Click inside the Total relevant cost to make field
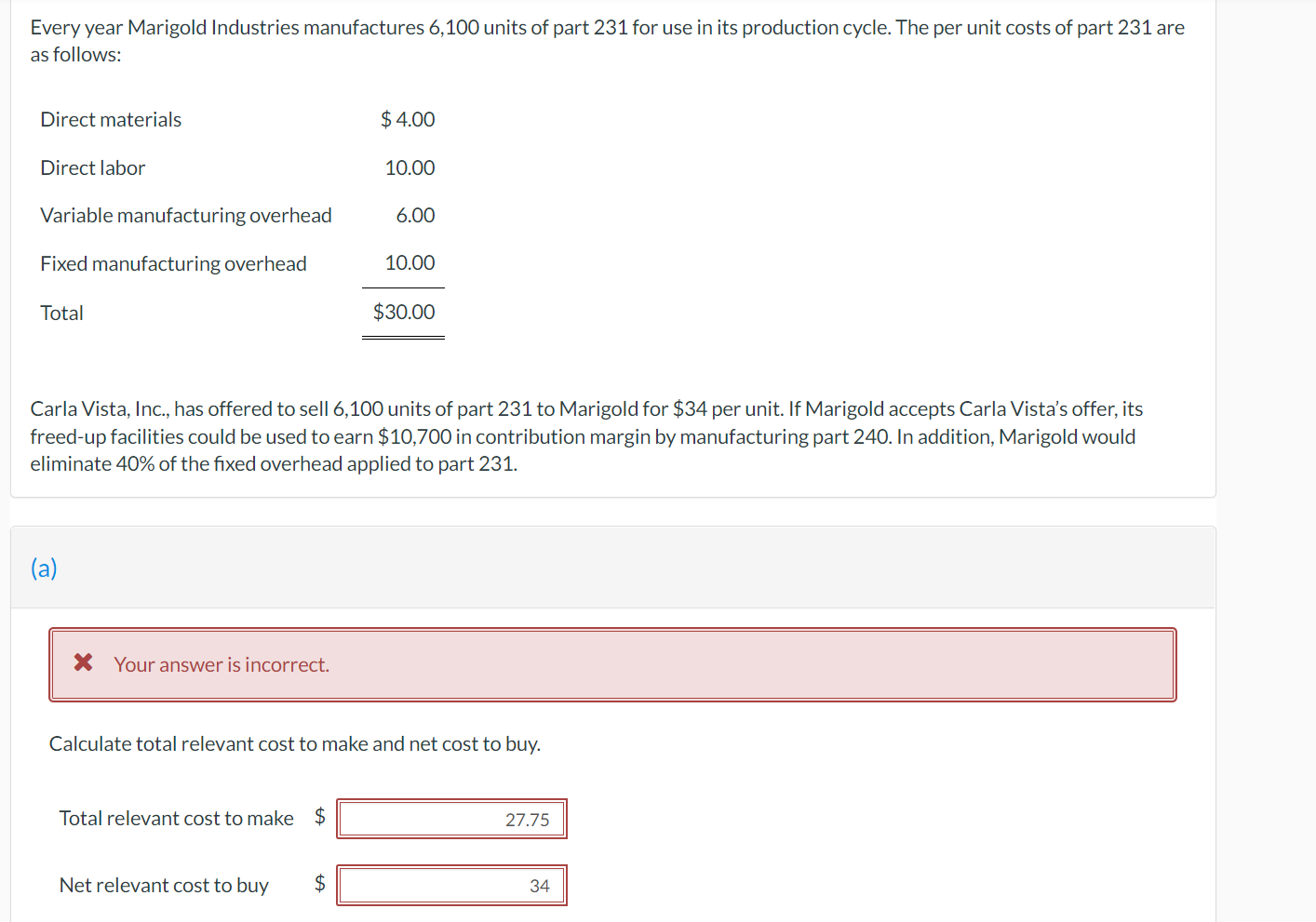 point(451,819)
